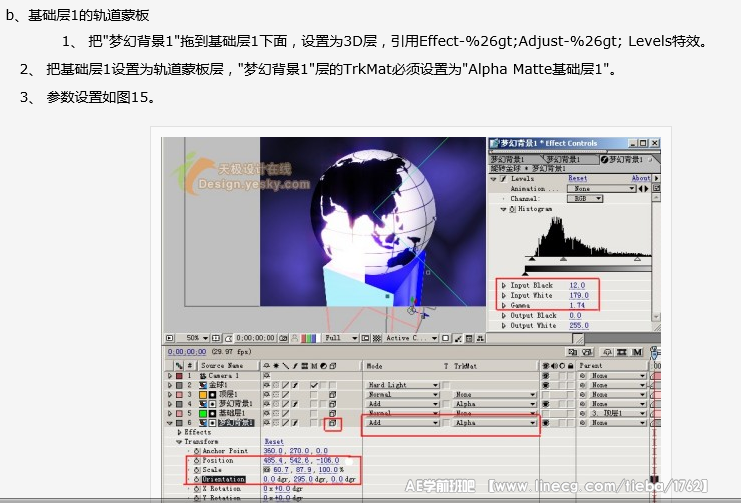Expand the Camera 1 layer twirl arrow
741x503 pixels.
(170, 375)
